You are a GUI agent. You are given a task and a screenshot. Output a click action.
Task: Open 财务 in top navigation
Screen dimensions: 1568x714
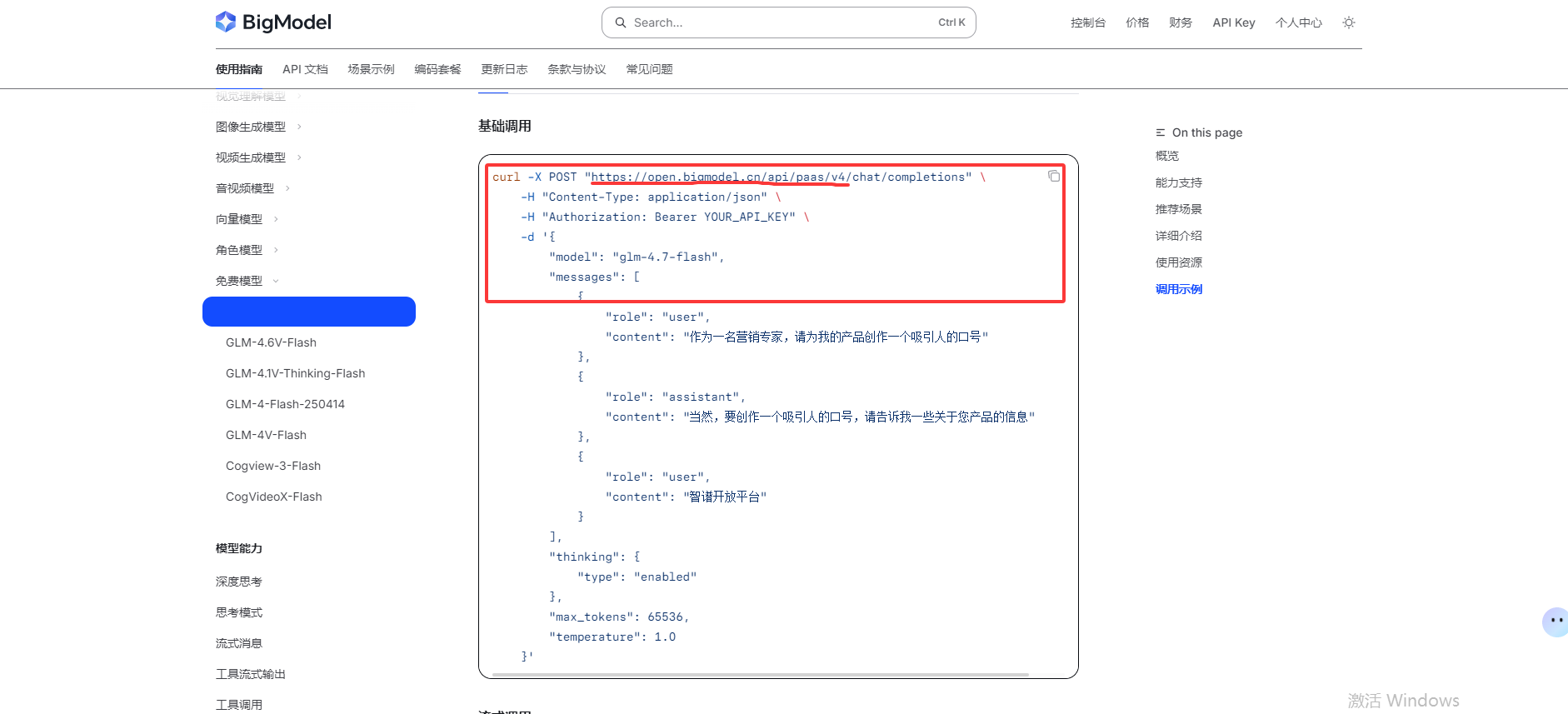(x=1181, y=22)
